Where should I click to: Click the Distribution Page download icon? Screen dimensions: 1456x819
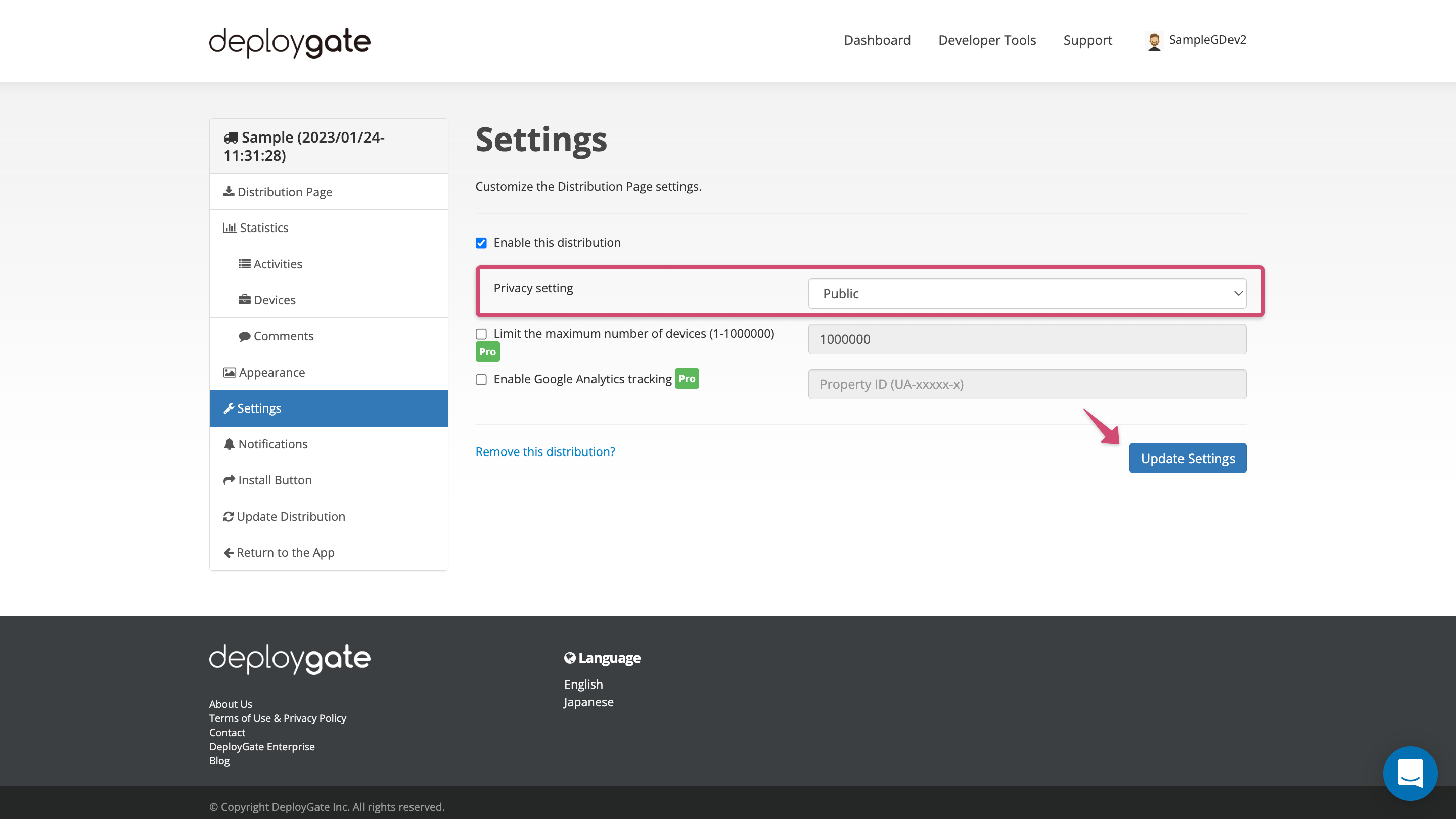pos(229,192)
